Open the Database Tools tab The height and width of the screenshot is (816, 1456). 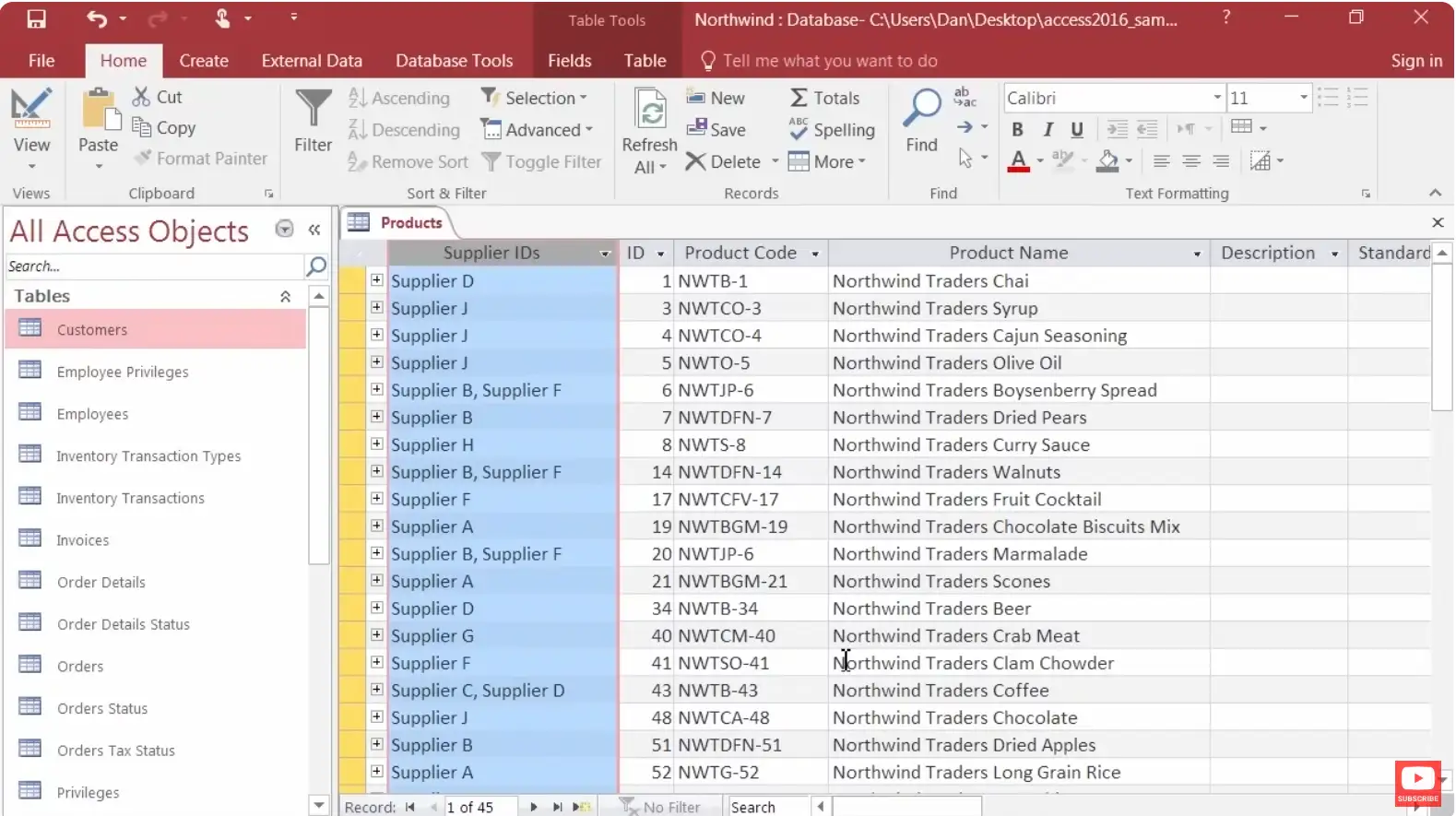(454, 61)
